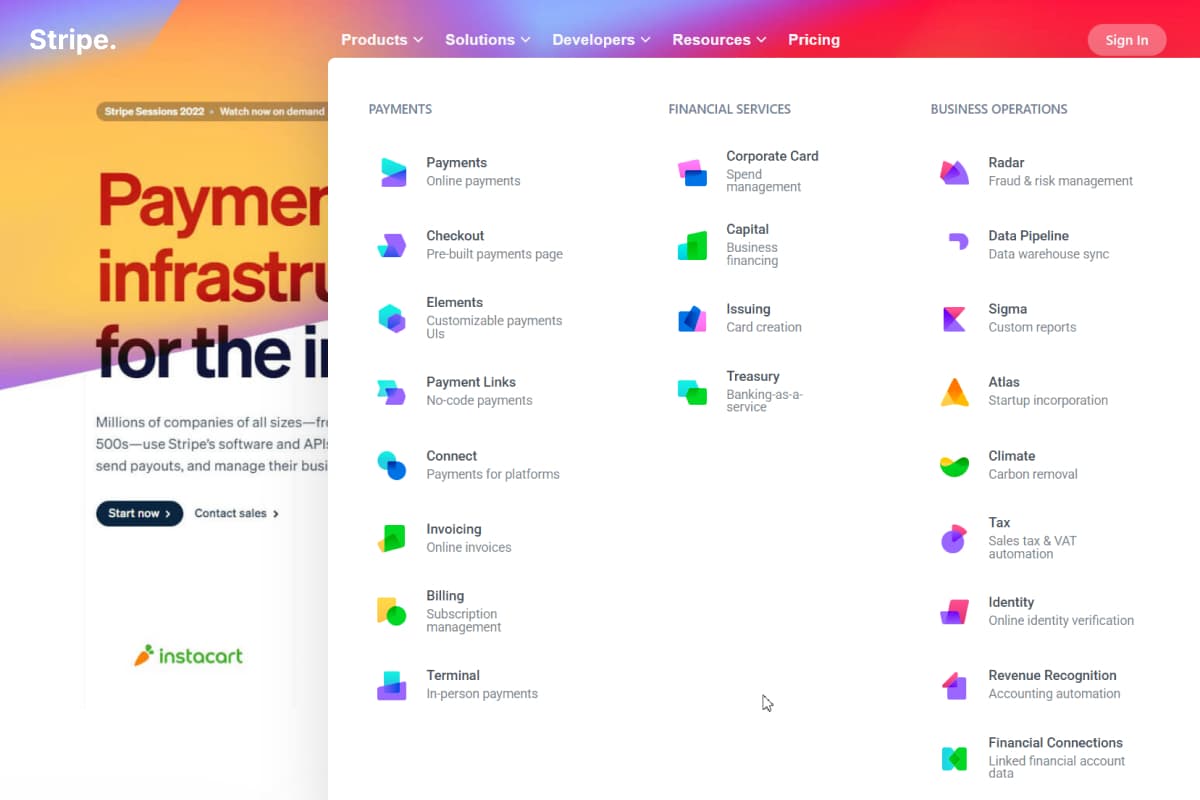The height and width of the screenshot is (800, 1200).
Task: Click the Terminal product icon
Action: point(392,685)
